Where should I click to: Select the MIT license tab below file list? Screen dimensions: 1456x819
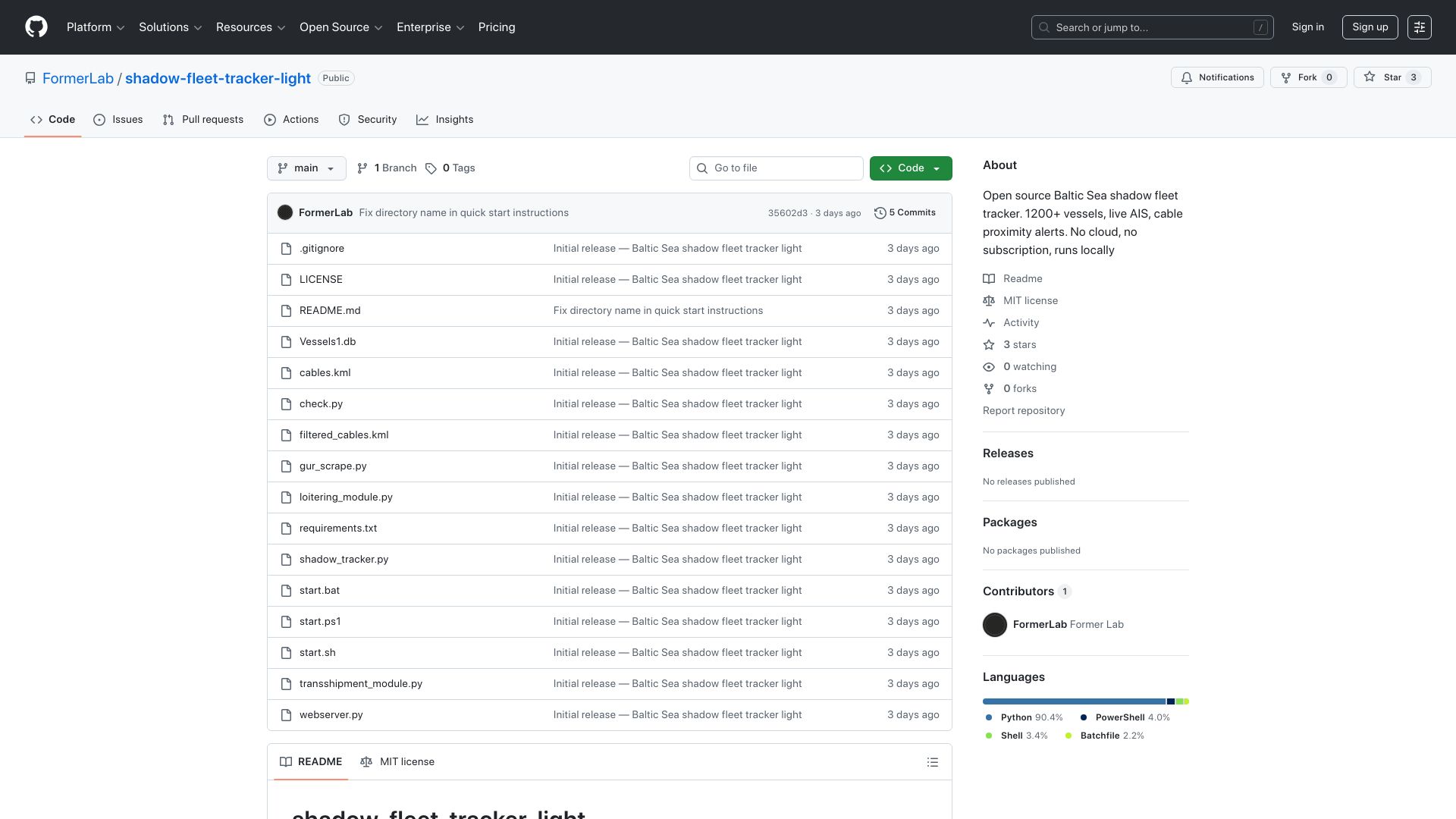[x=397, y=762]
